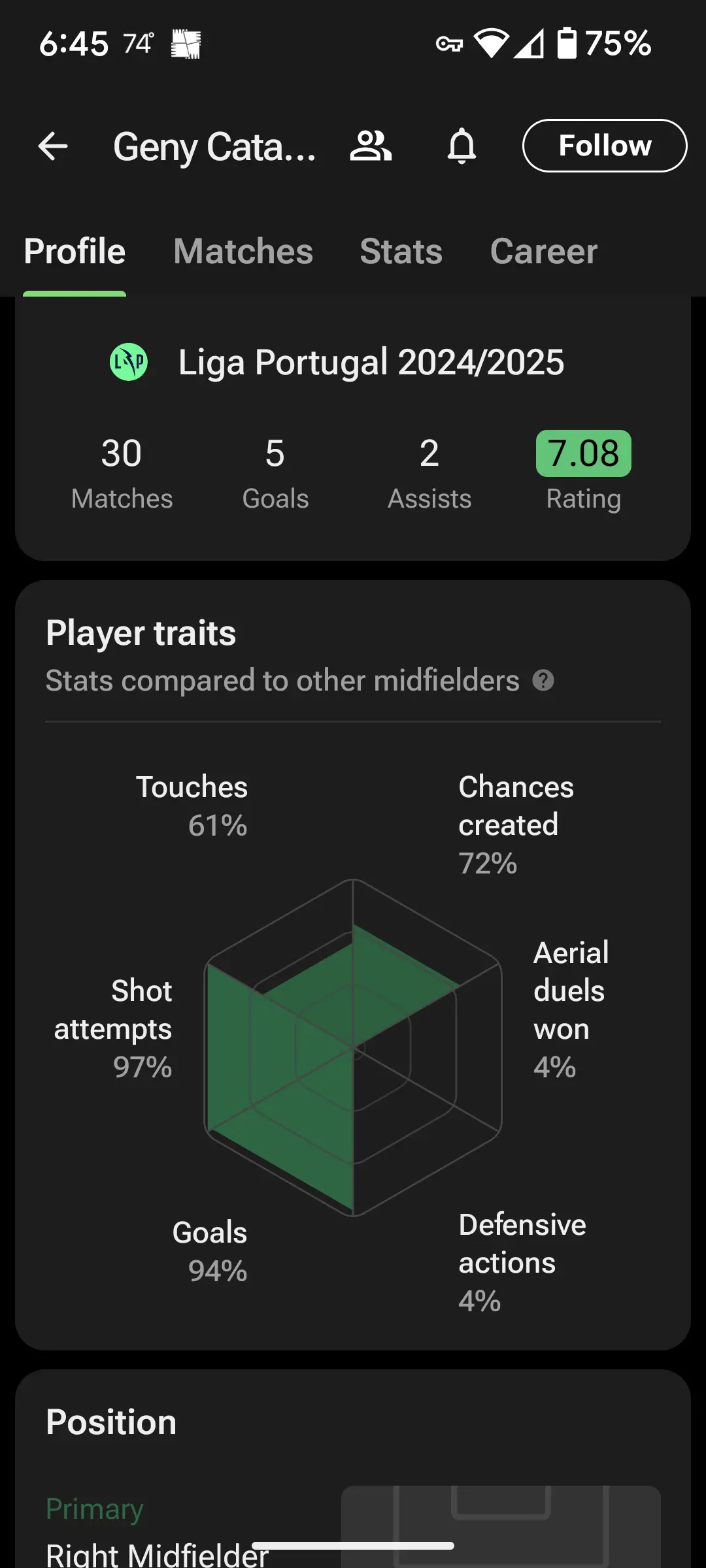Tap the back arrow icon
This screenshot has height=1568, width=706.
tap(53, 146)
